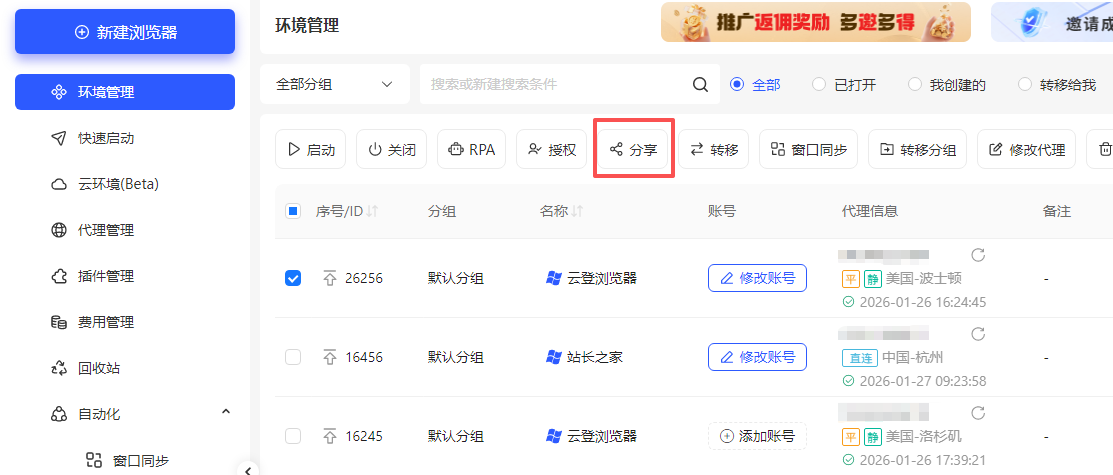Check the row 16245 checkbox

click(x=292, y=436)
